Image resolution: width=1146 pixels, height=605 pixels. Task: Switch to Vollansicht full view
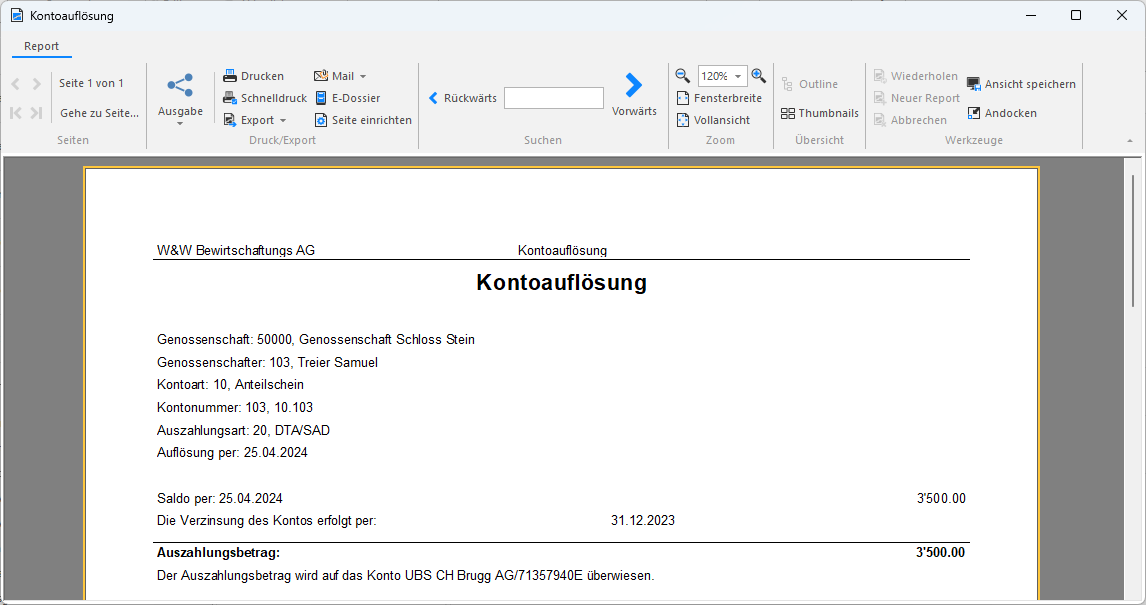click(x=713, y=120)
